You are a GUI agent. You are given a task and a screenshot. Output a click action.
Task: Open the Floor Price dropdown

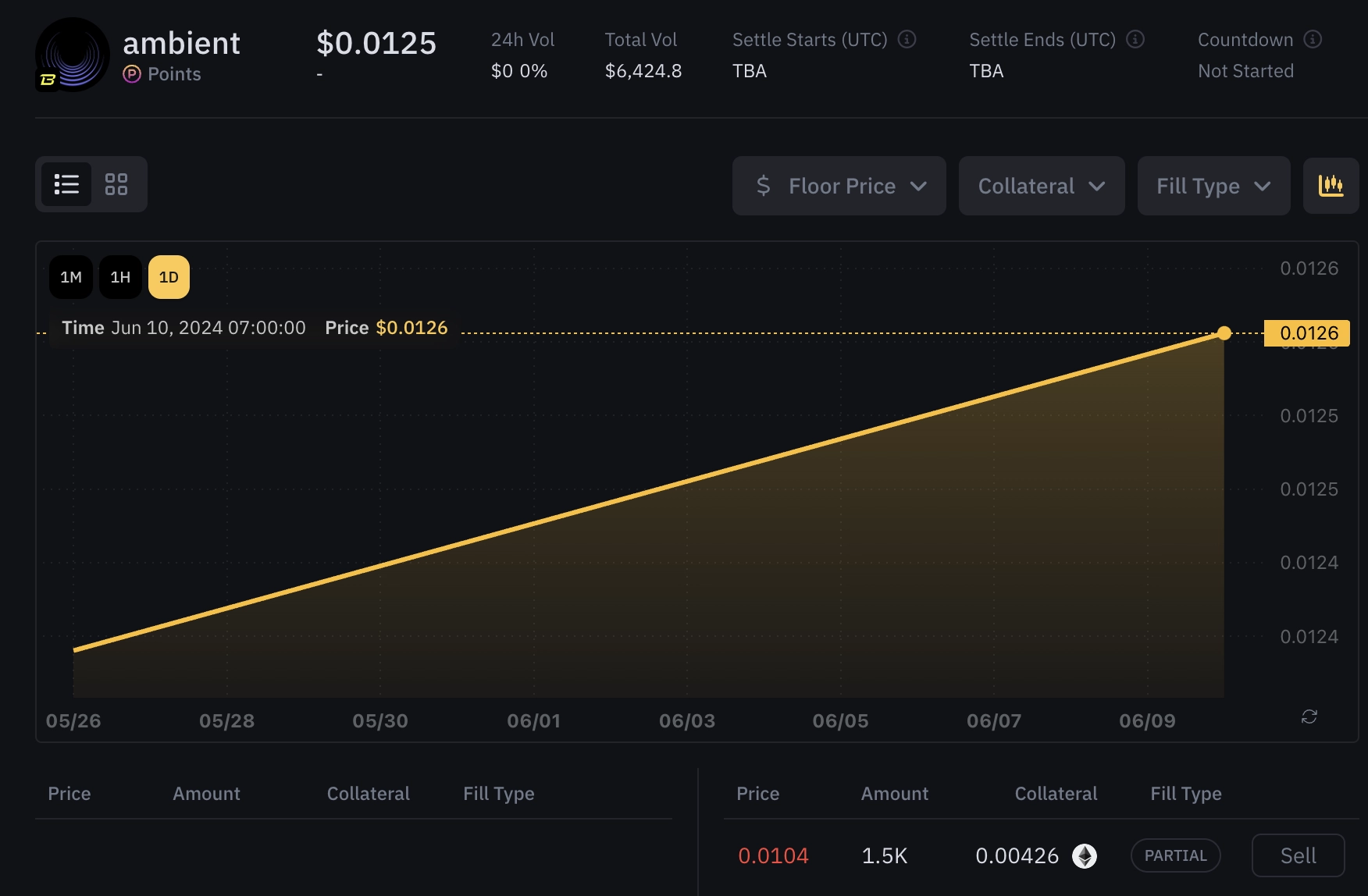coord(839,186)
